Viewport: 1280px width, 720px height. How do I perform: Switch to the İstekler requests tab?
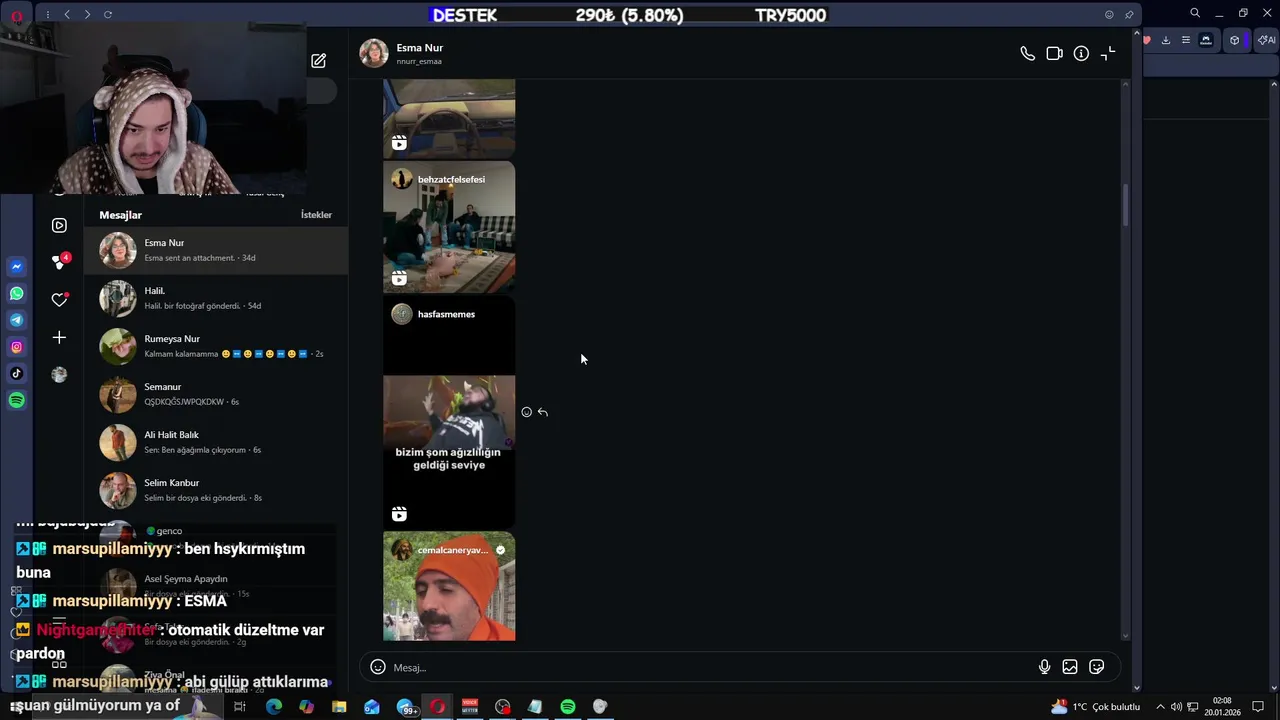pos(316,215)
